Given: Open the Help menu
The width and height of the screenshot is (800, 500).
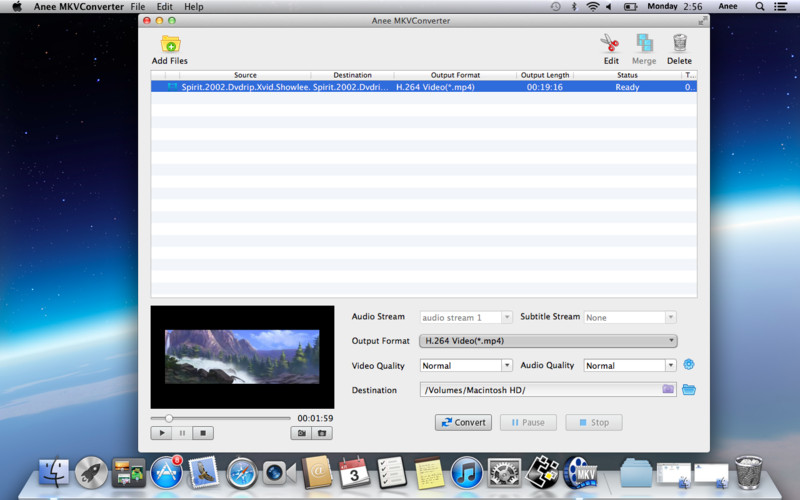Looking at the screenshot, I should (193, 7).
